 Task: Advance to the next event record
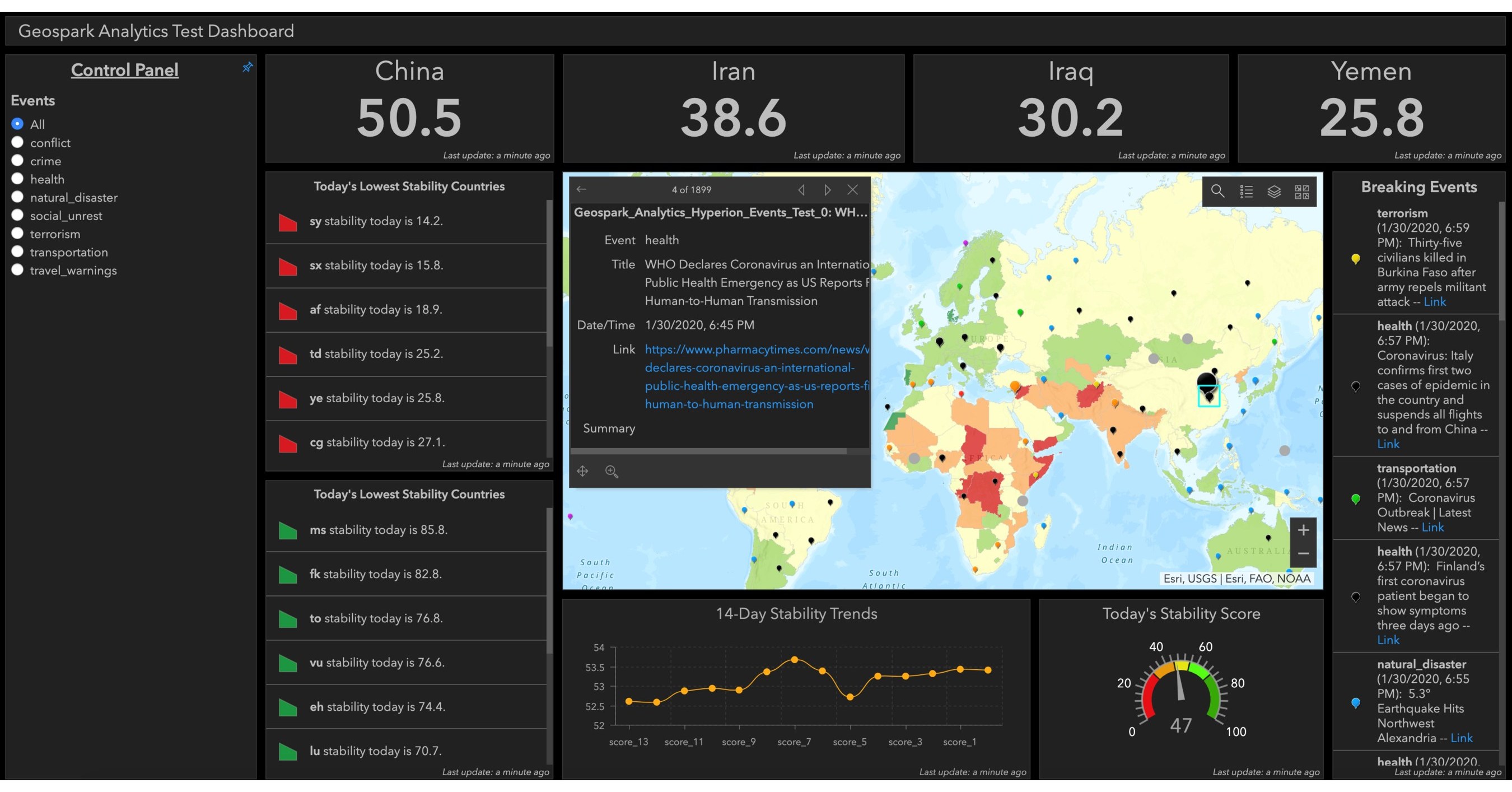point(828,190)
